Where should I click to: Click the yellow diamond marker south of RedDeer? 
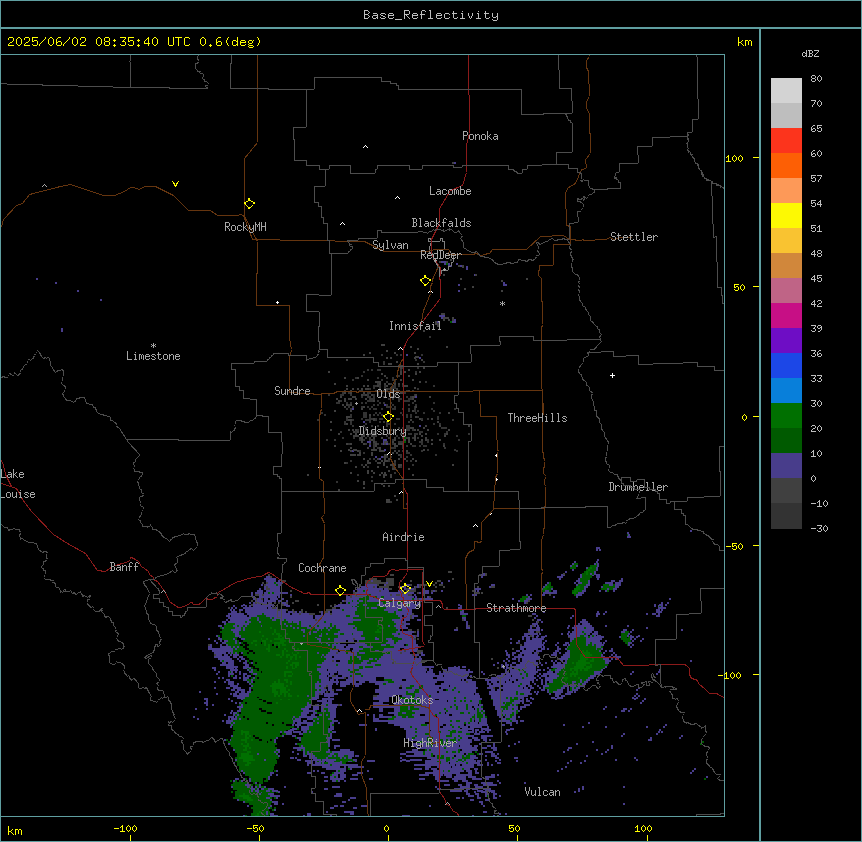click(x=425, y=281)
